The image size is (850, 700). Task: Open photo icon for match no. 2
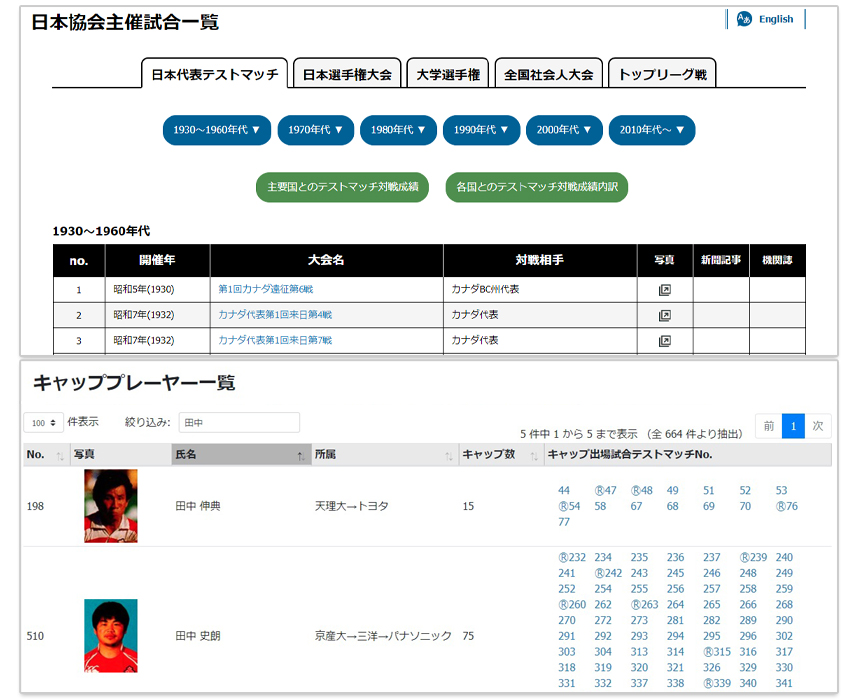tap(664, 315)
